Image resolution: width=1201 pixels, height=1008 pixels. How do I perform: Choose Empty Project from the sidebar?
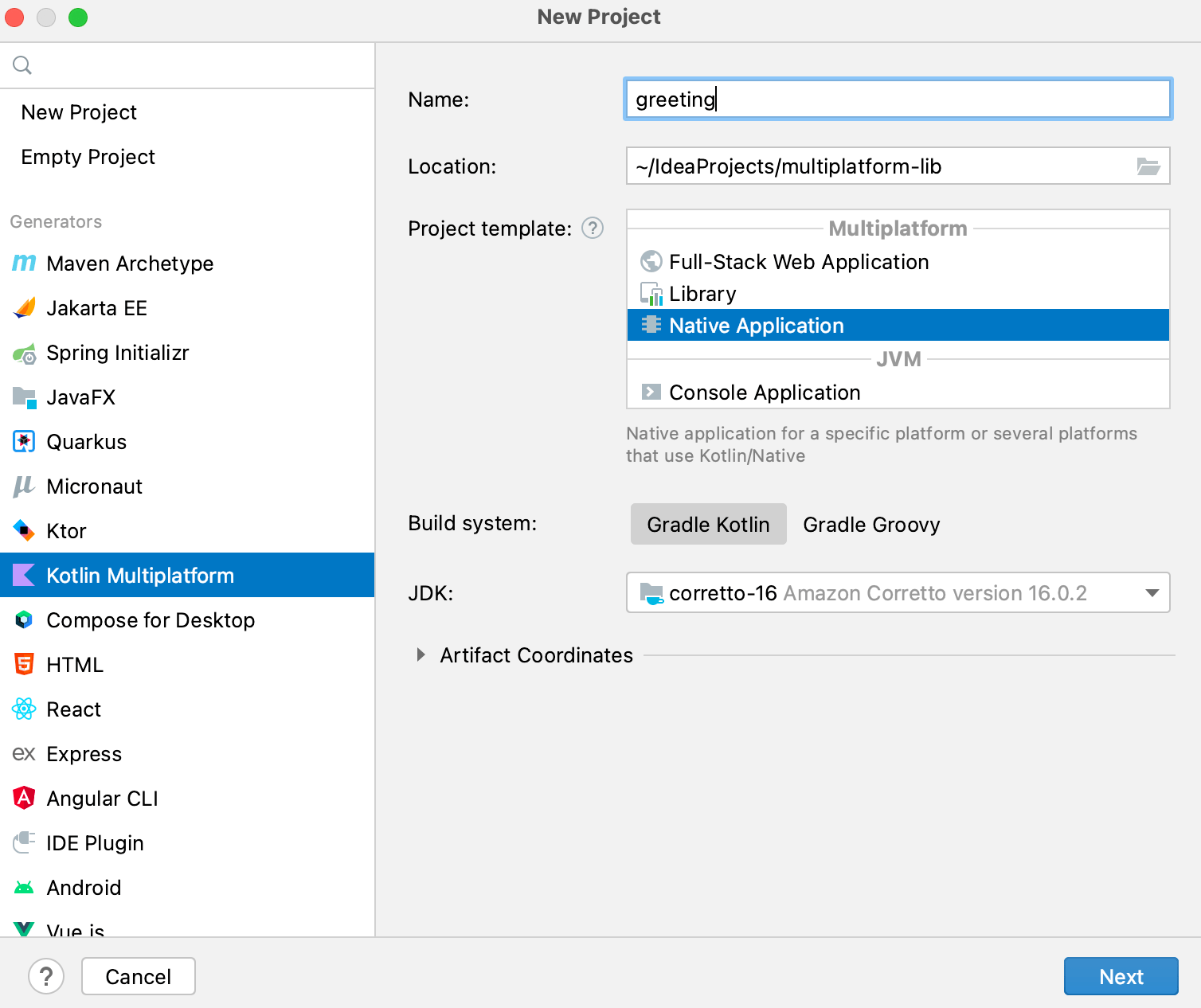coord(88,157)
